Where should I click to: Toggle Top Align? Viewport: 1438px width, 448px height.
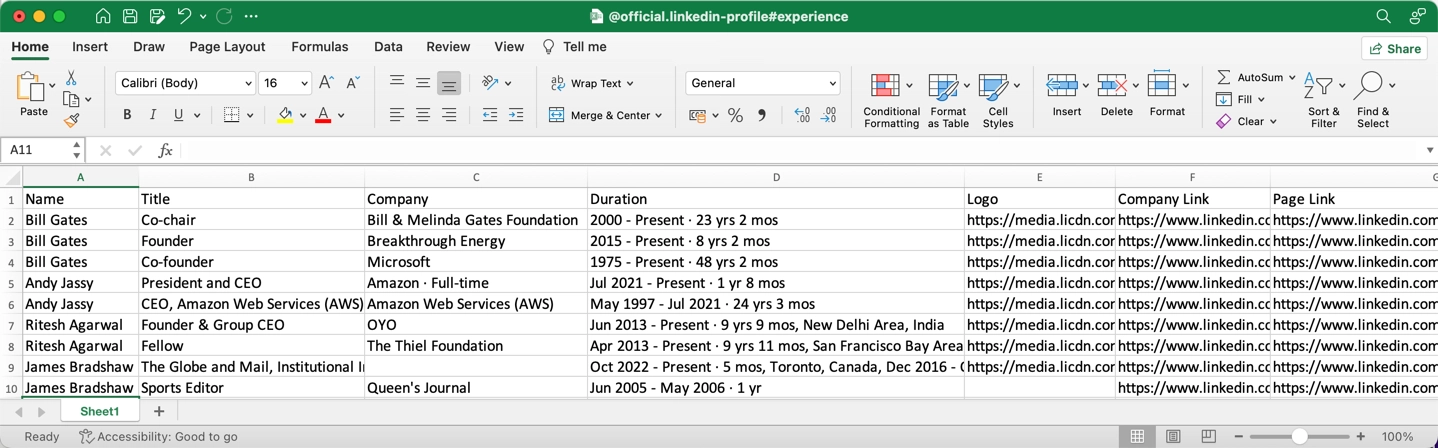(397, 83)
